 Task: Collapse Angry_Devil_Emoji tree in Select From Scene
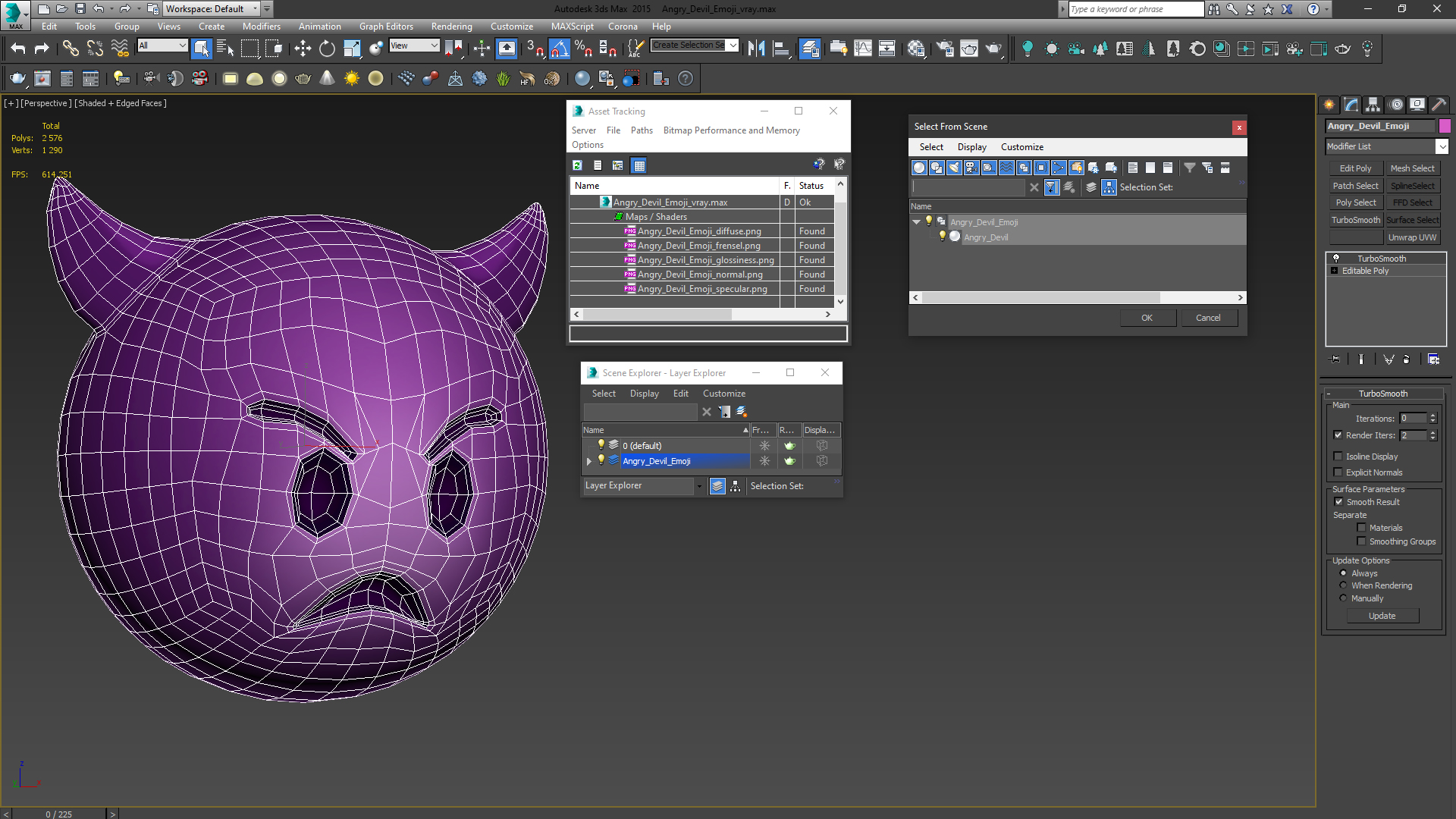tap(916, 222)
